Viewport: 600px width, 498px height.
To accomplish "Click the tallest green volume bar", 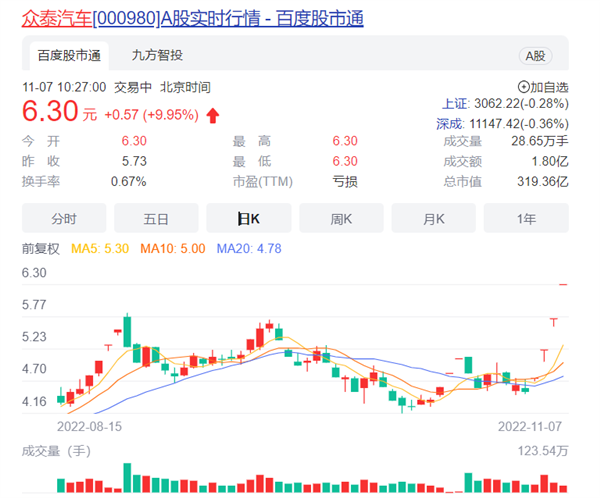I will point(127,477).
